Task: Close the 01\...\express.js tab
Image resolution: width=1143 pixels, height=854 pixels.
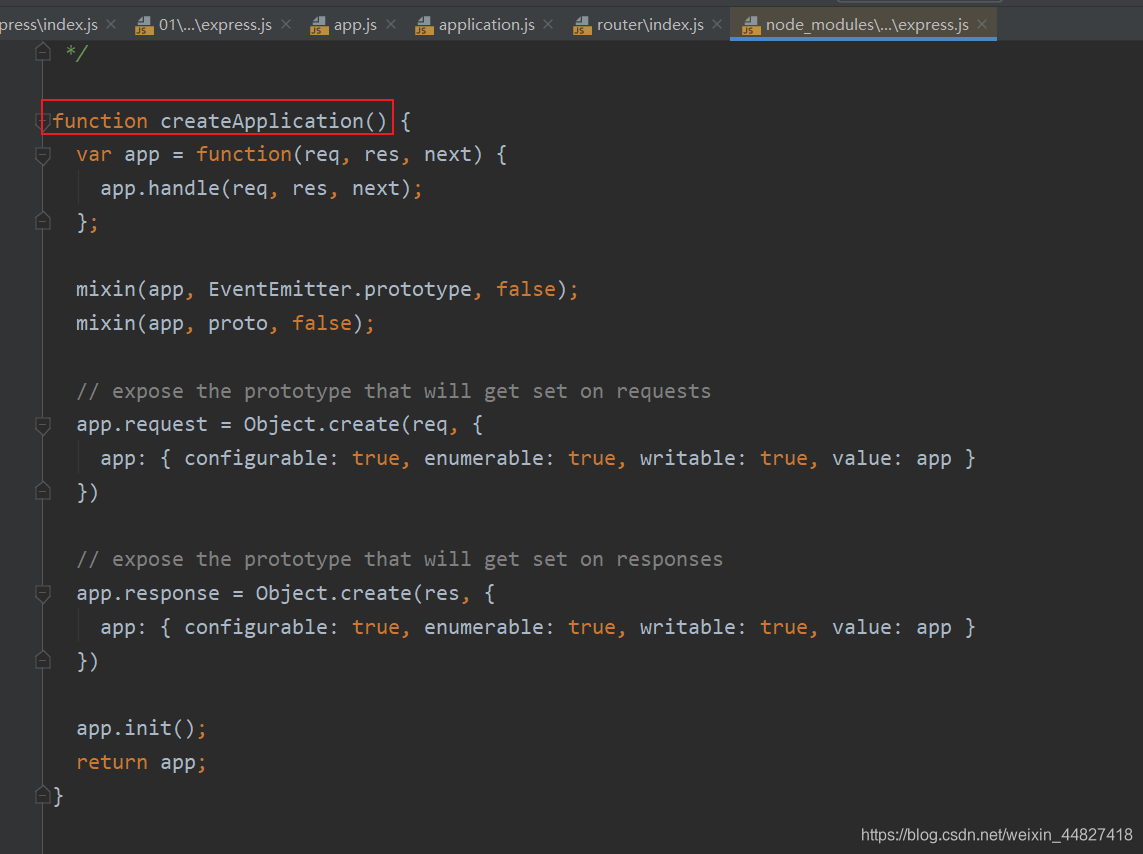Action: (286, 24)
